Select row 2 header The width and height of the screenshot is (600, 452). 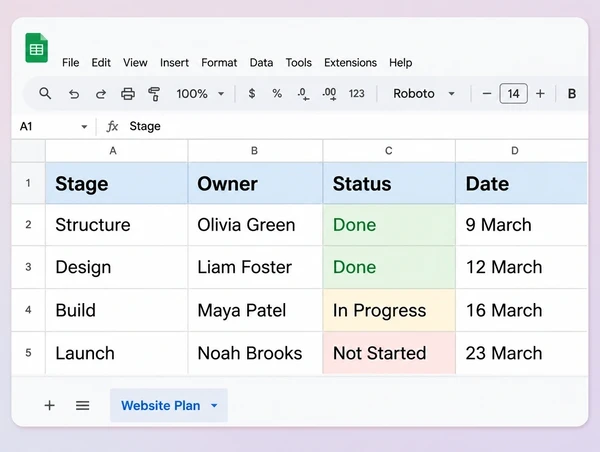coord(28,225)
